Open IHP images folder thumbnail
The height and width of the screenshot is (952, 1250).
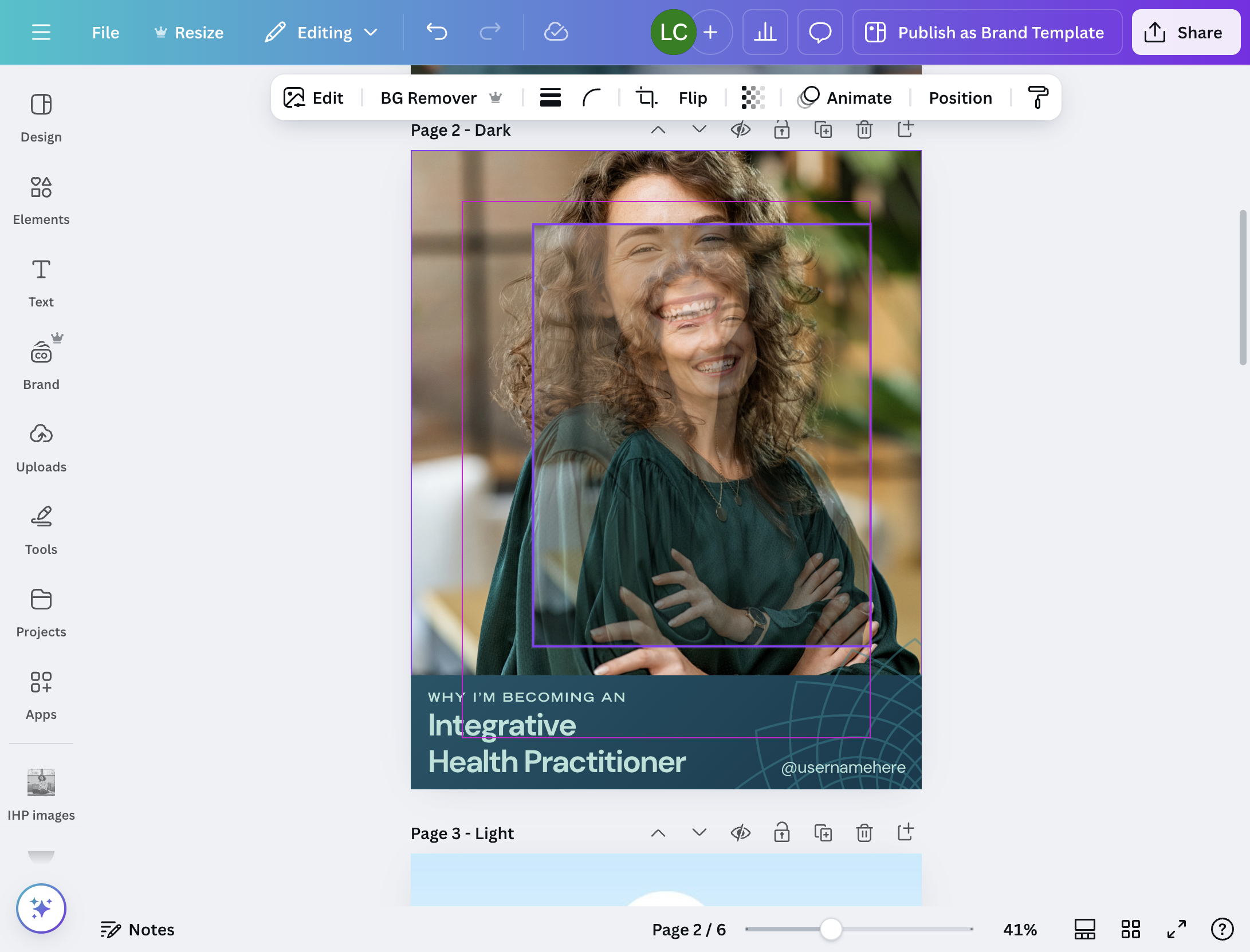(x=41, y=783)
